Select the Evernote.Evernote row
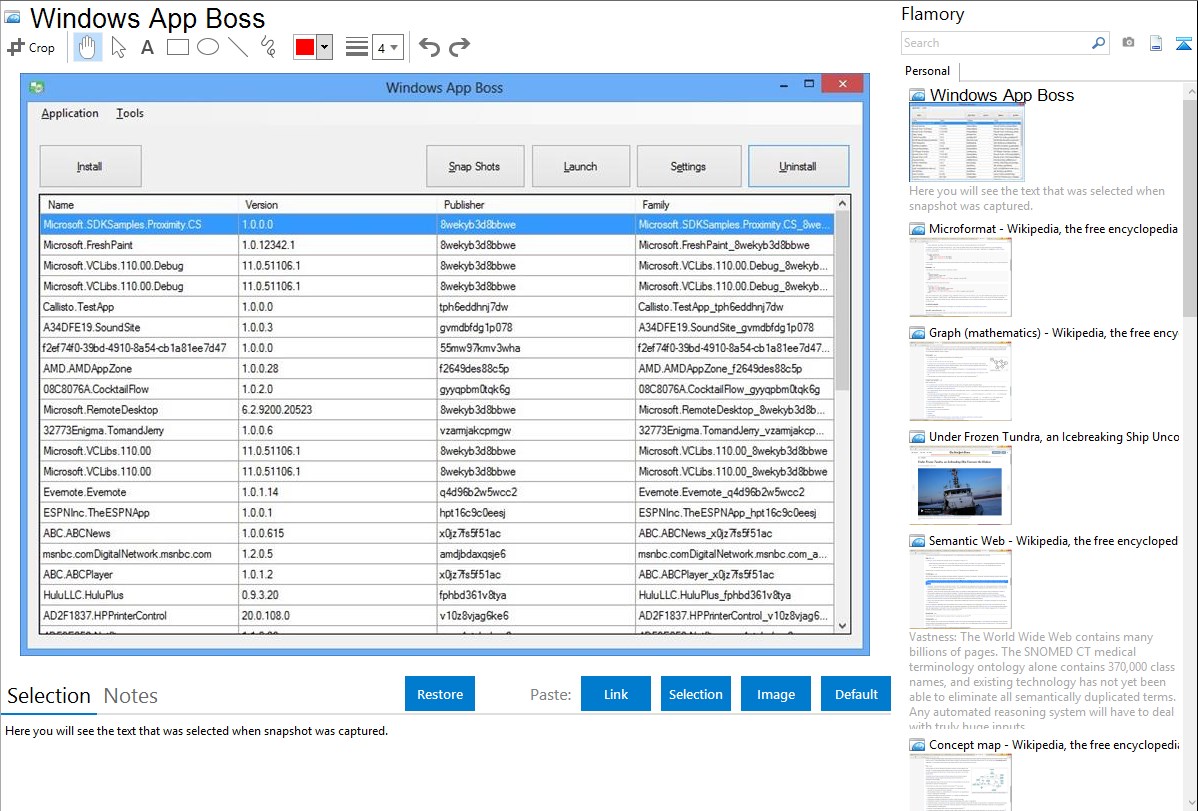The width and height of the screenshot is (1198, 811). 437,492
